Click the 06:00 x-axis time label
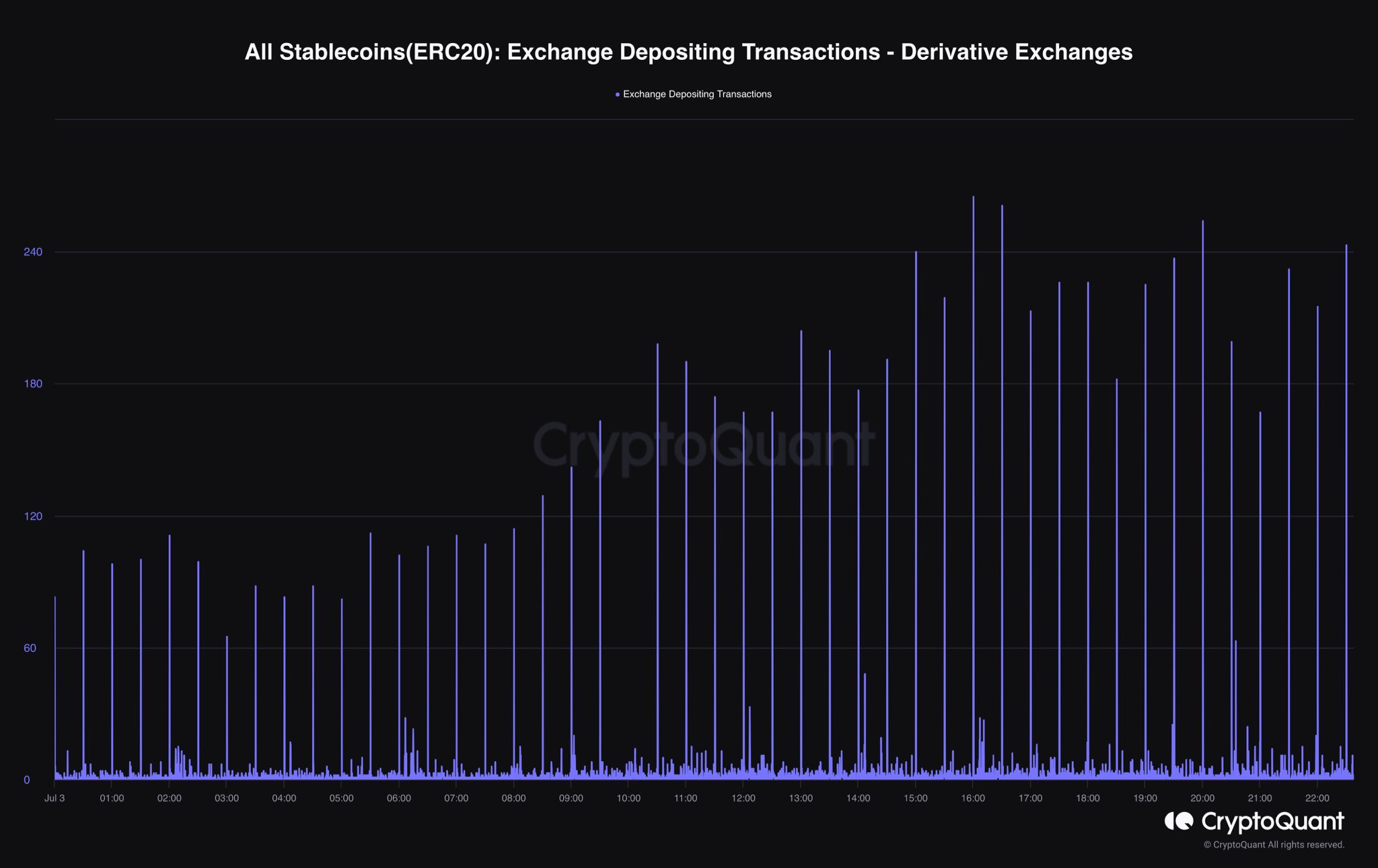Image resolution: width=1378 pixels, height=868 pixels. tap(399, 799)
